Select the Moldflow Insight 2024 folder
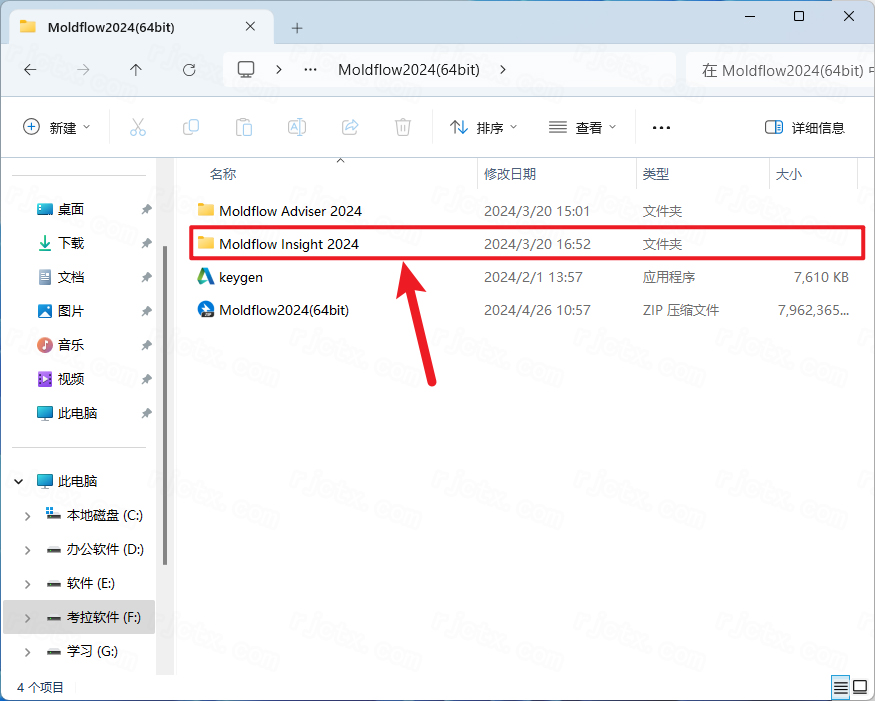Image resolution: width=875 pixels, height=701 pixels. 289,244
